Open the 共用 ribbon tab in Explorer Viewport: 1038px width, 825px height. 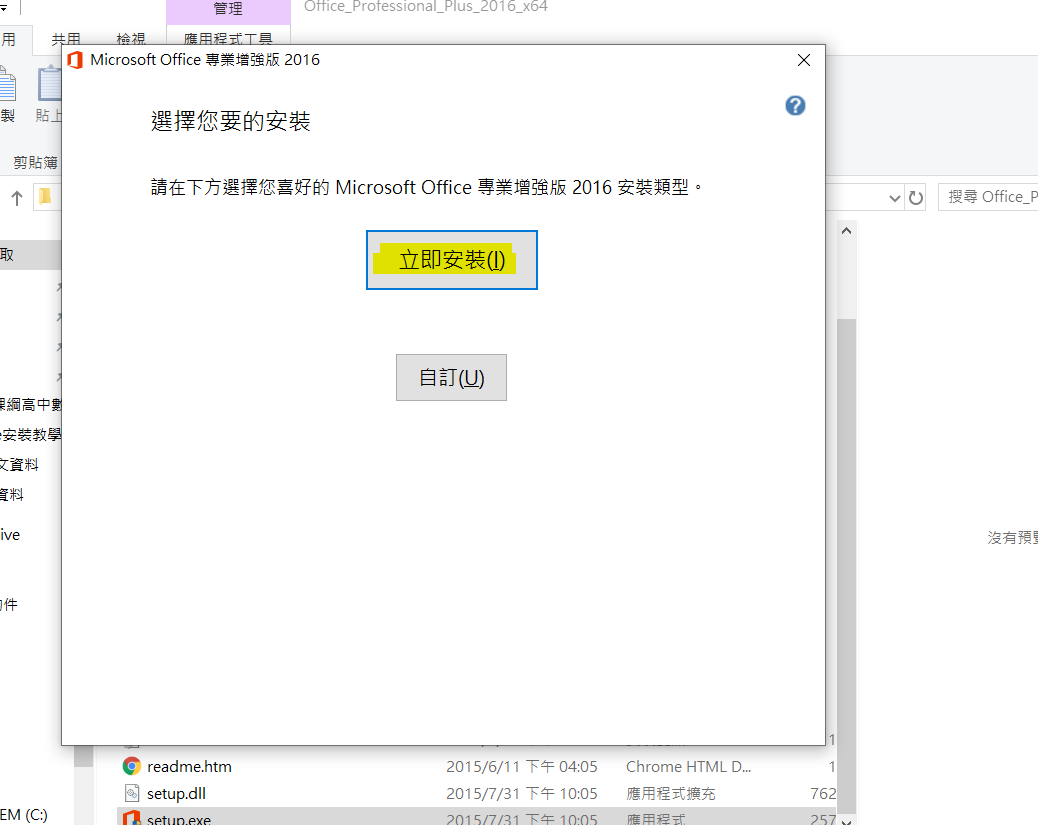point(66,40)
